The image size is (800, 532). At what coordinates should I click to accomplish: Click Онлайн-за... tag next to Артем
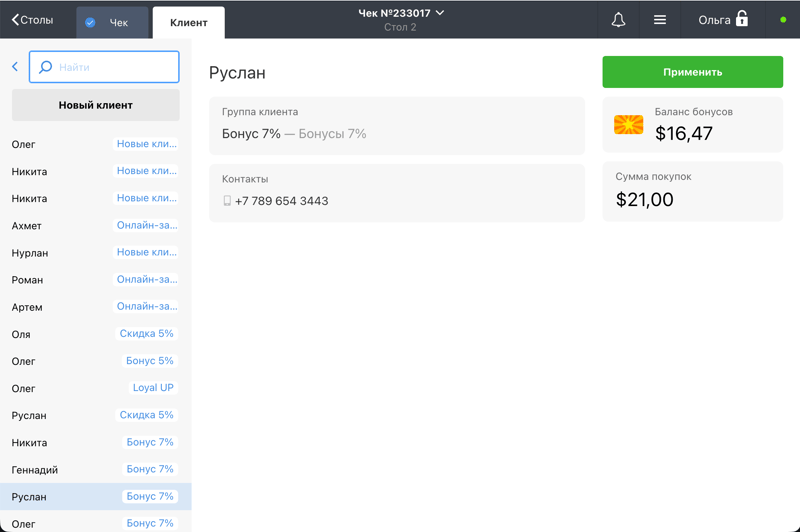coord(146,306)
